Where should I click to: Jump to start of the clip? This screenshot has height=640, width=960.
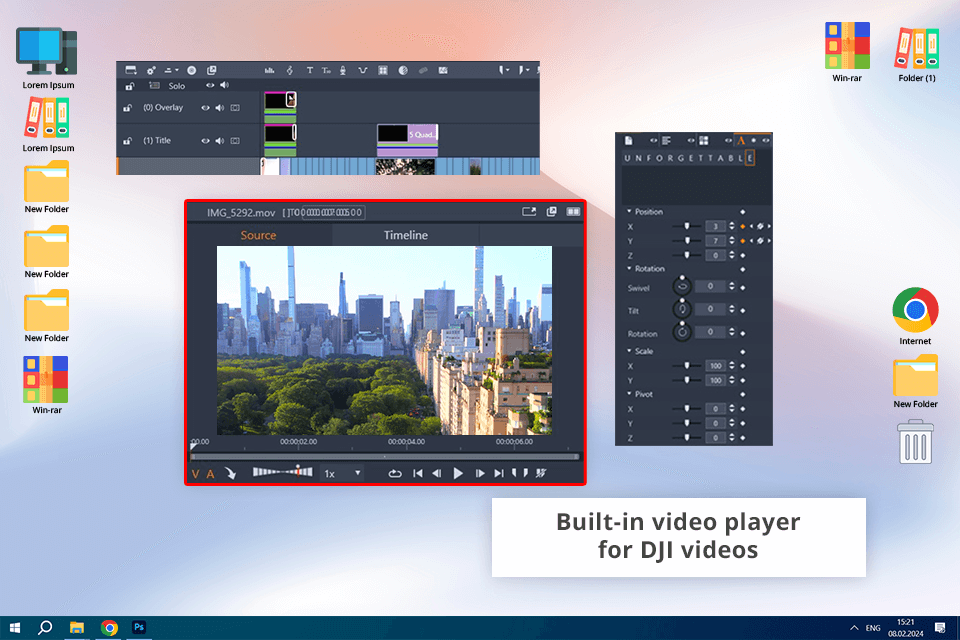[x=418, y=473]
